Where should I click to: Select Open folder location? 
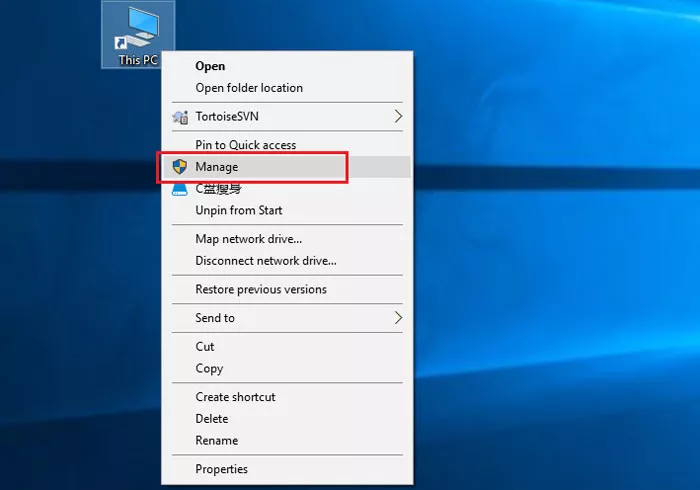point(249,88)
